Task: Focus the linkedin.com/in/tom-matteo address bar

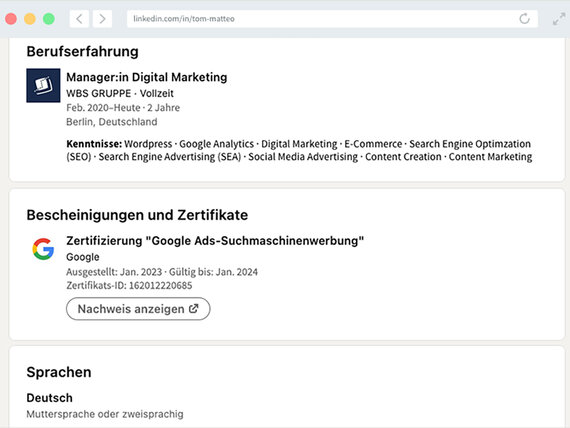Action: point(332,19)
